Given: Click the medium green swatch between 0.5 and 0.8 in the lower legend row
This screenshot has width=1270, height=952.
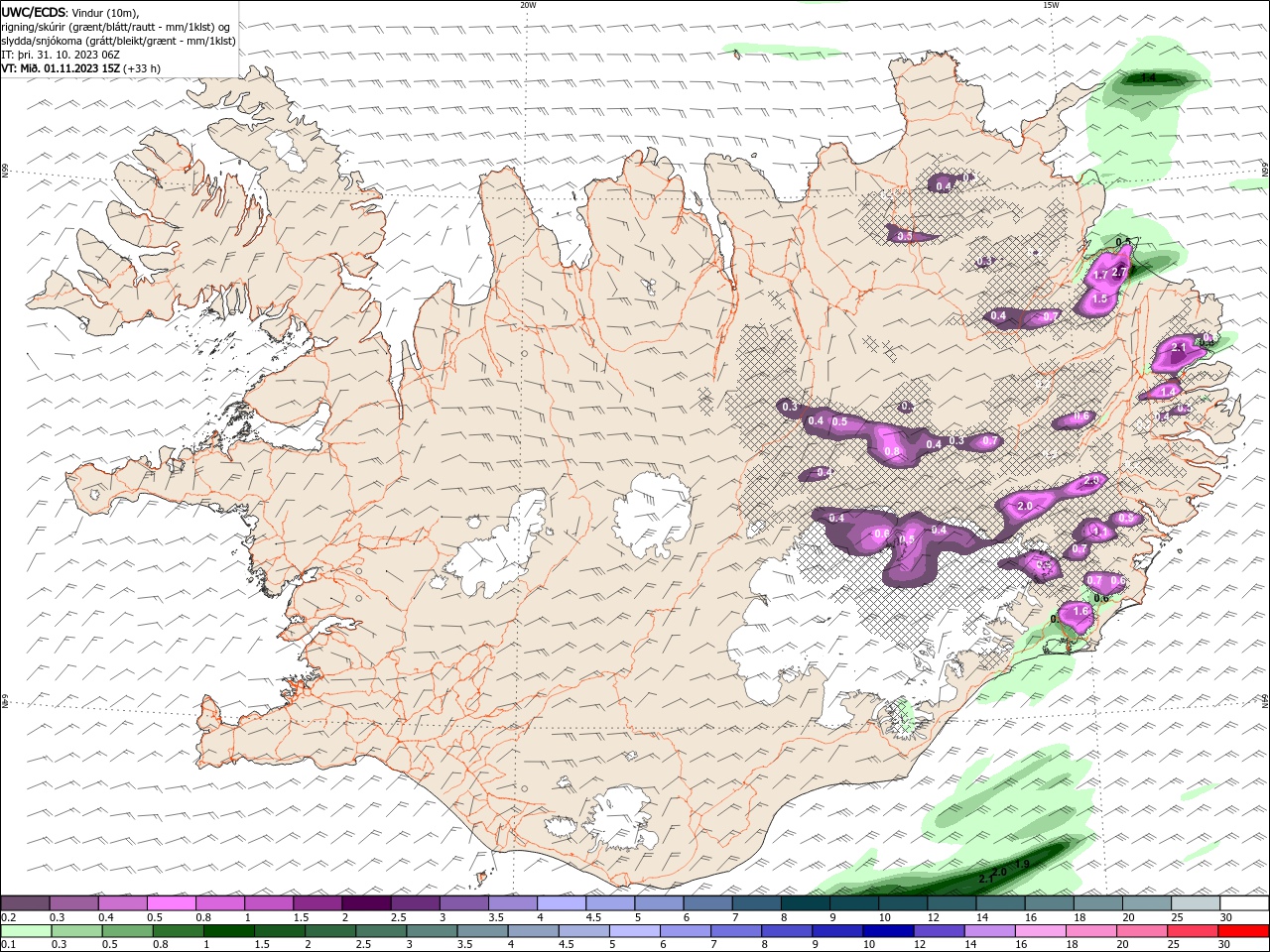Looking at the screenshot, I should coord(128,931).
